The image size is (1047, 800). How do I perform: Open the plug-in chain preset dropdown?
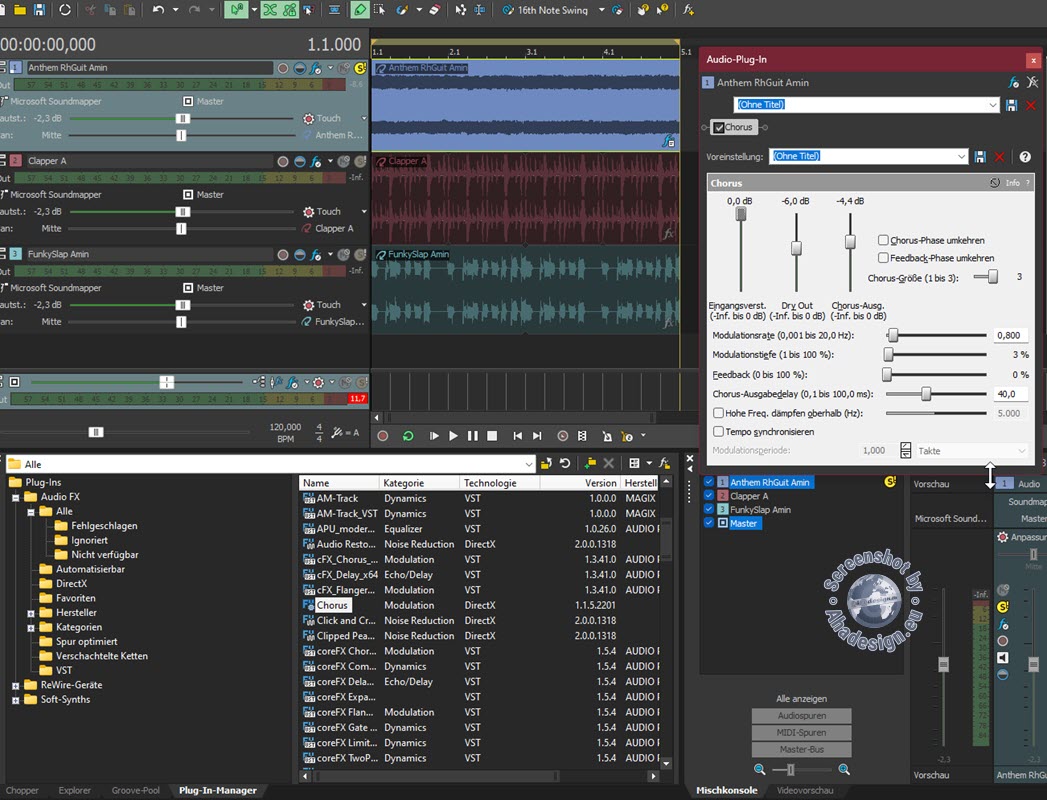(x=992, y=105)
